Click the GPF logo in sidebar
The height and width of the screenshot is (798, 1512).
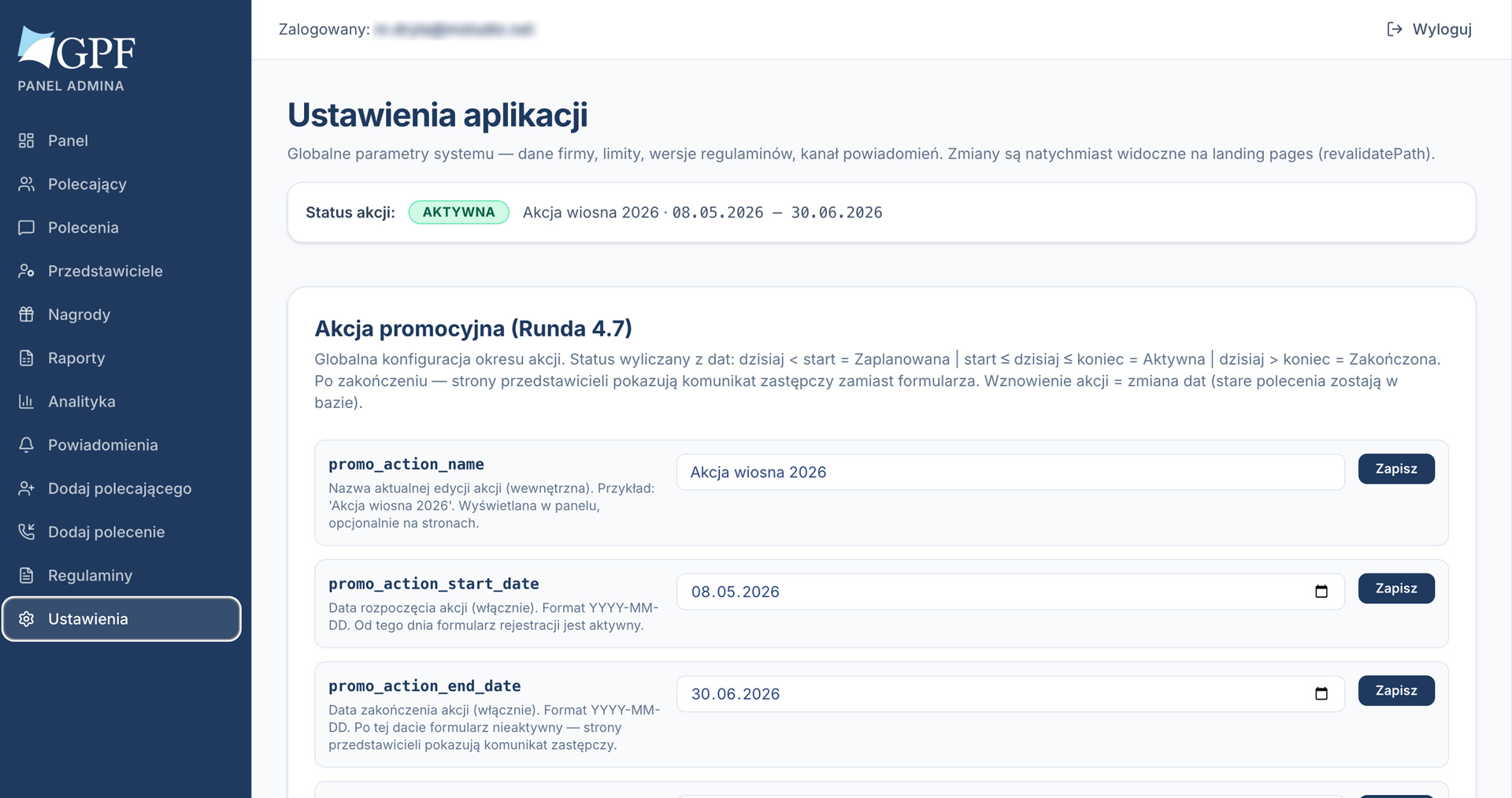(x=76, y=48)
